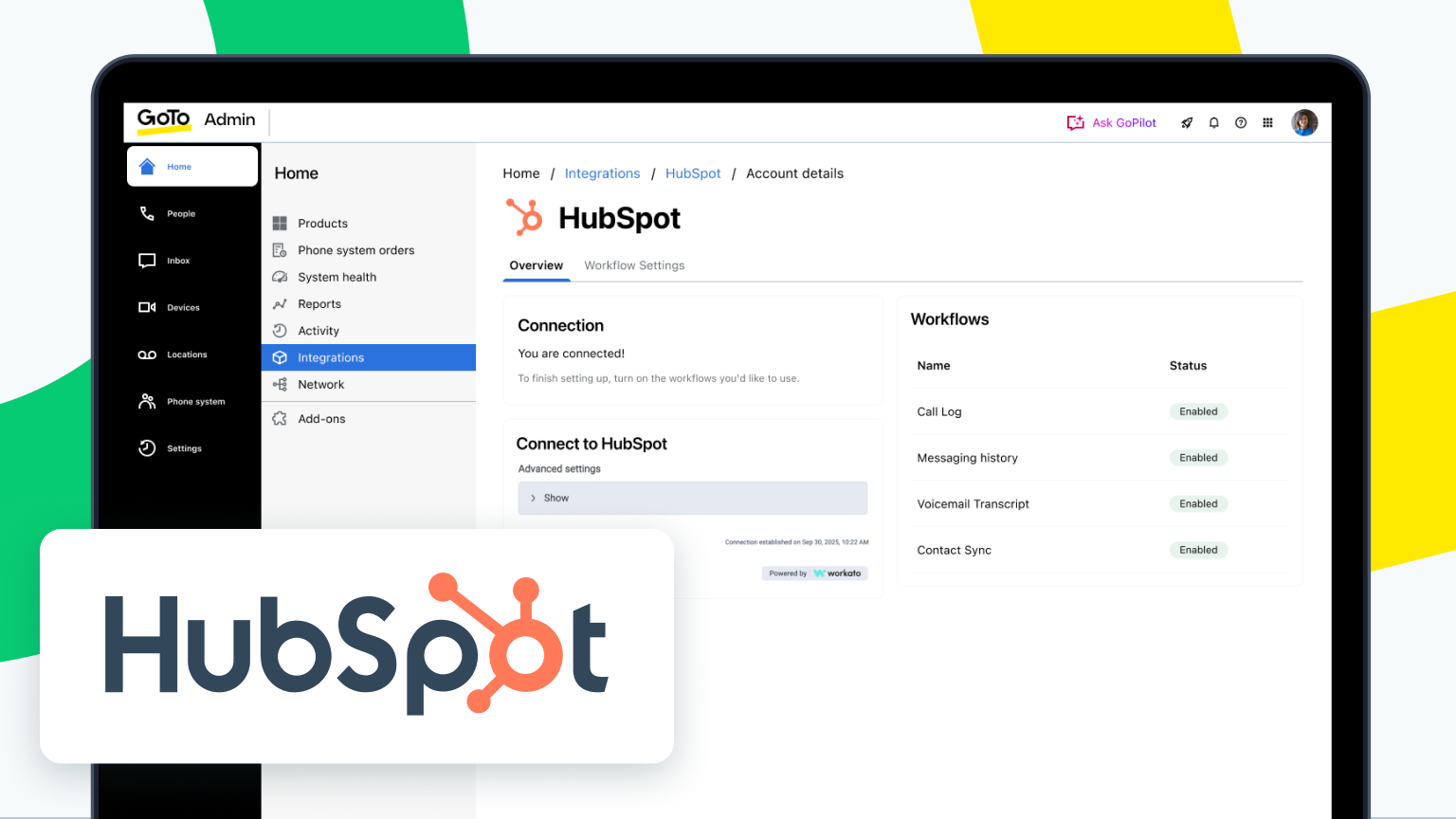Click Integrations breadcrumb link
This screenshot has height=819, width=1456.
tap(603, 173)
